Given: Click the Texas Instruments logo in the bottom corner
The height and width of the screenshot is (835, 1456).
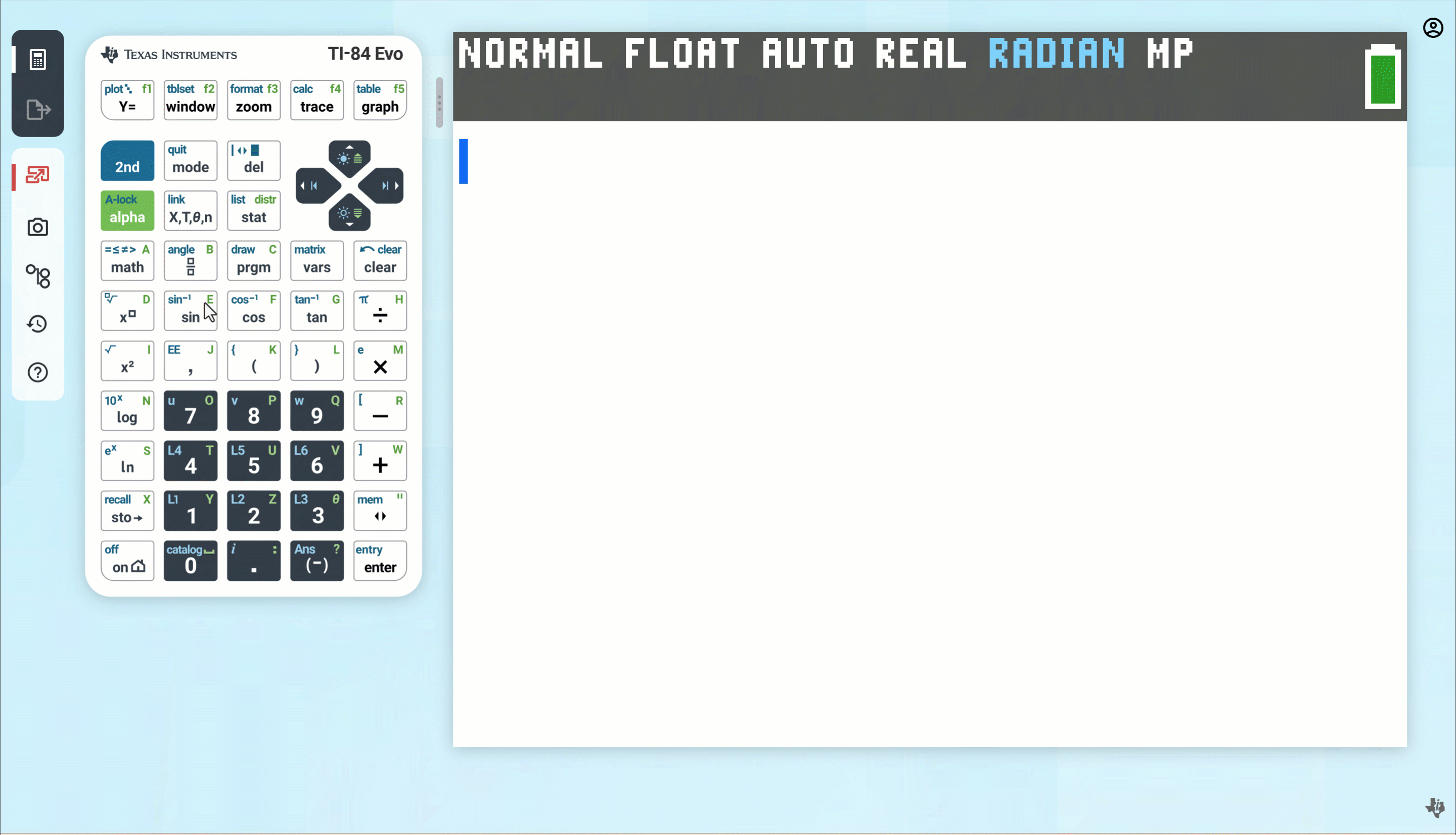Looking at the screenshot, I should coord(1435,808).
